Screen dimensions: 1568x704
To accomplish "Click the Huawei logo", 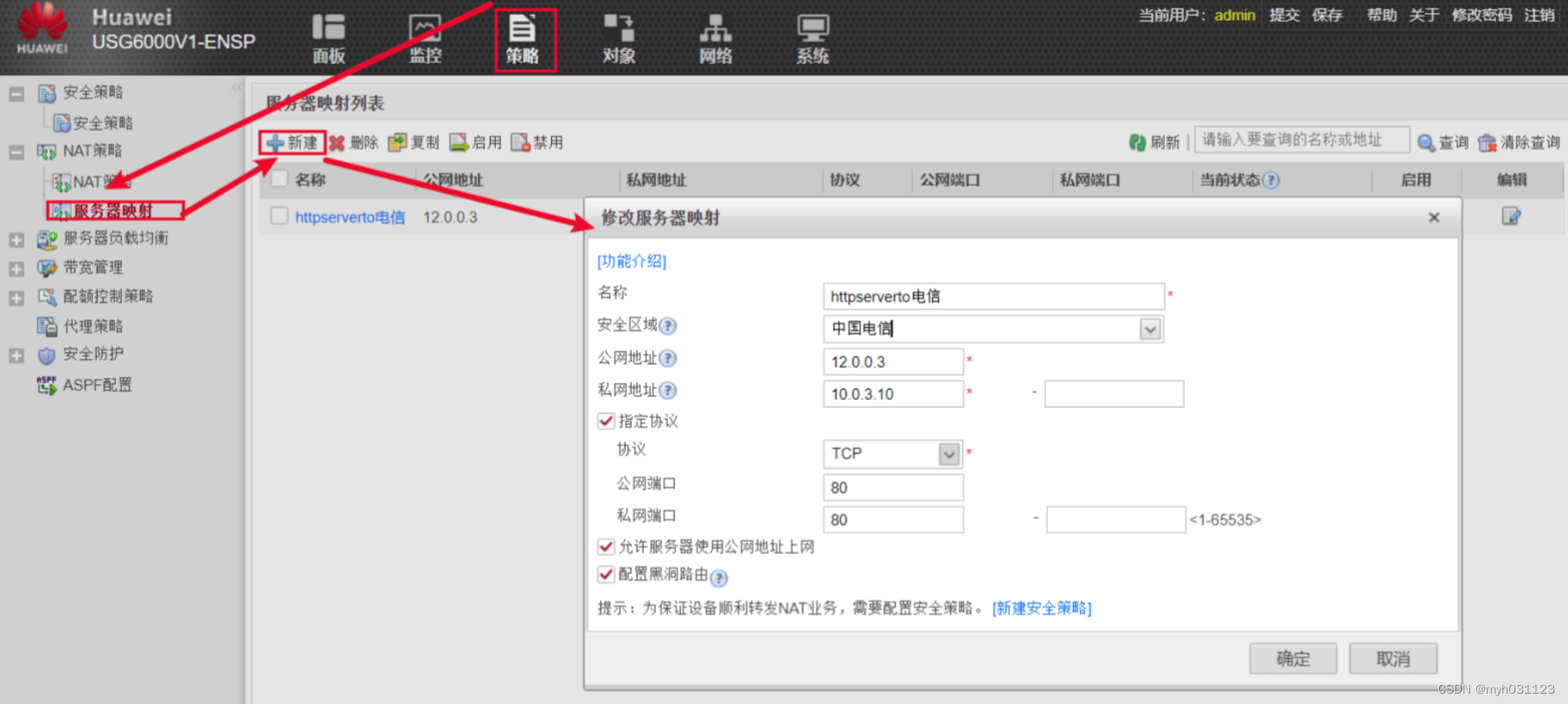I will pyautogui.click(x=42, y=29).
